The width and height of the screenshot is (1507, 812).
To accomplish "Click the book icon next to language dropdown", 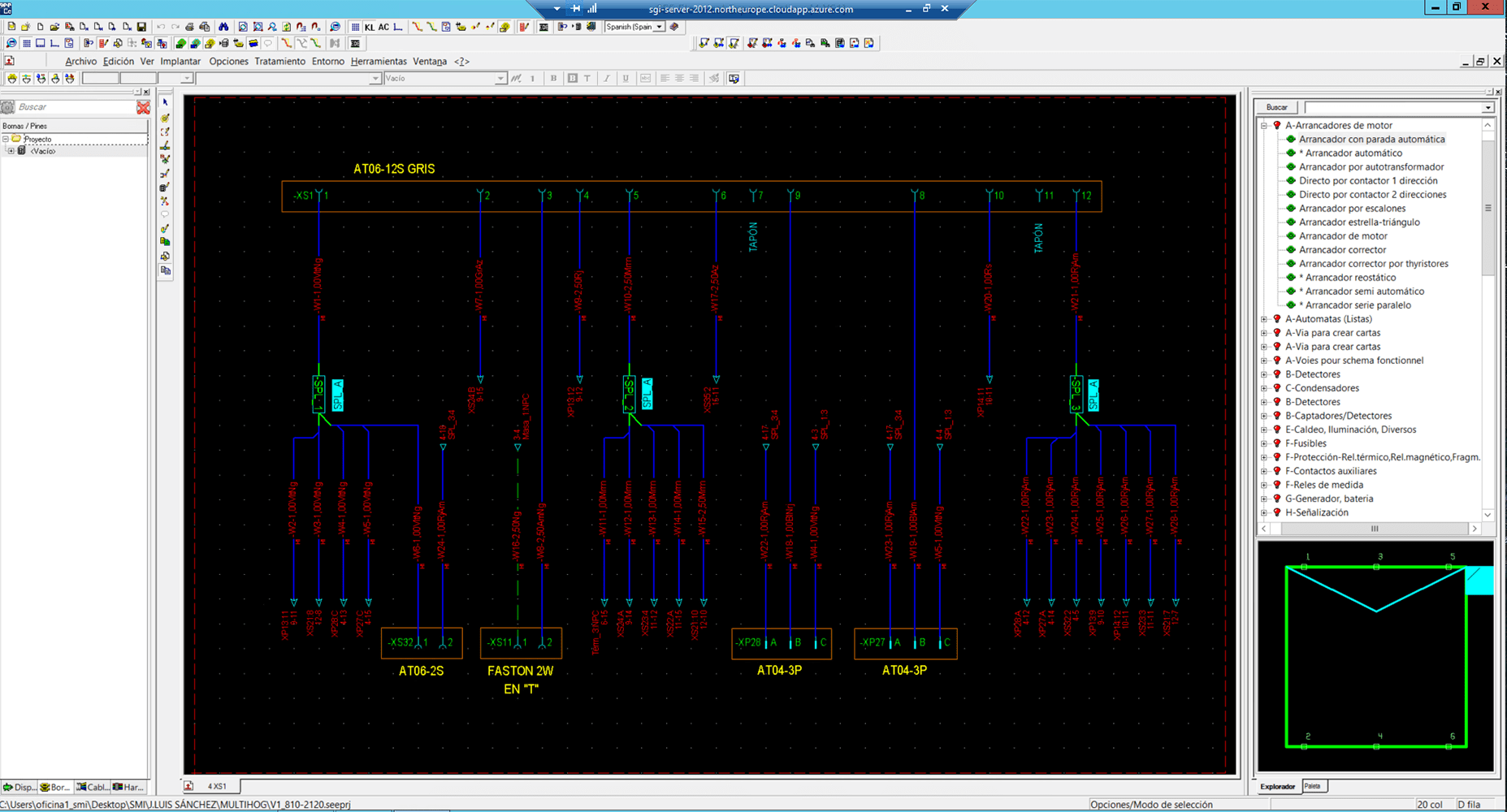I will coord(673,27).
